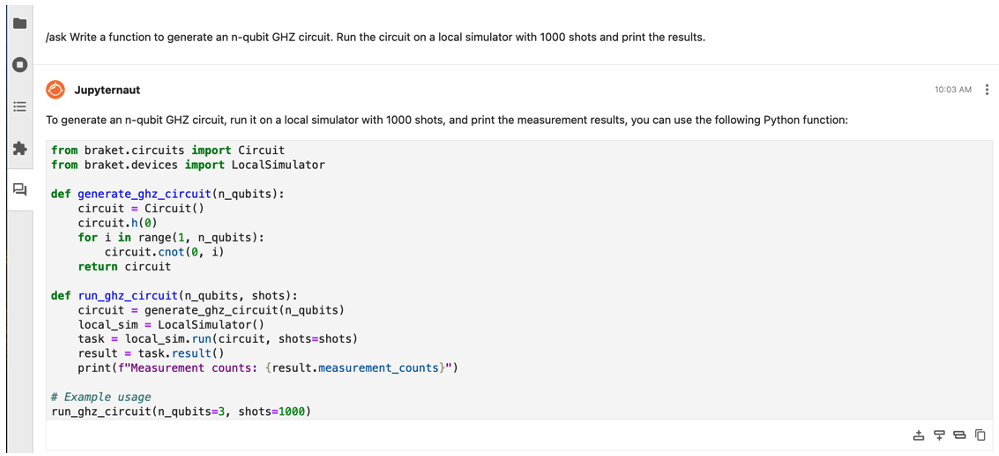Click the Jupyternaut avatar icon
Screen dimensions: 999x456
click(55, 90)
